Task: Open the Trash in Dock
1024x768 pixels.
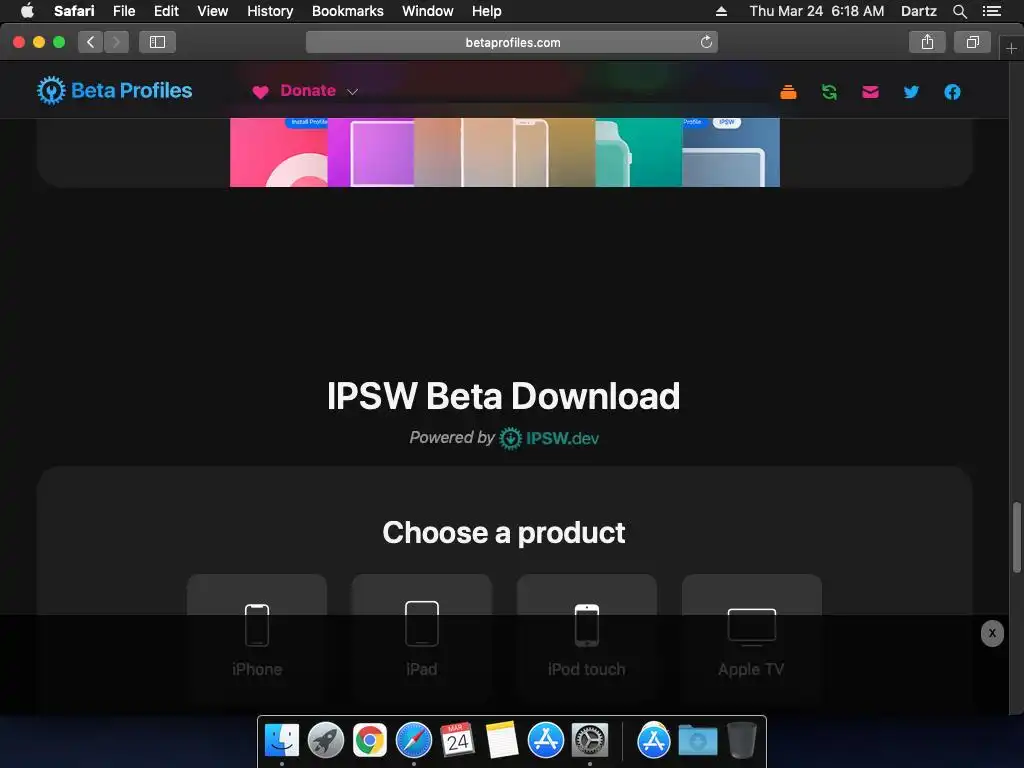Action: point(742,741)
